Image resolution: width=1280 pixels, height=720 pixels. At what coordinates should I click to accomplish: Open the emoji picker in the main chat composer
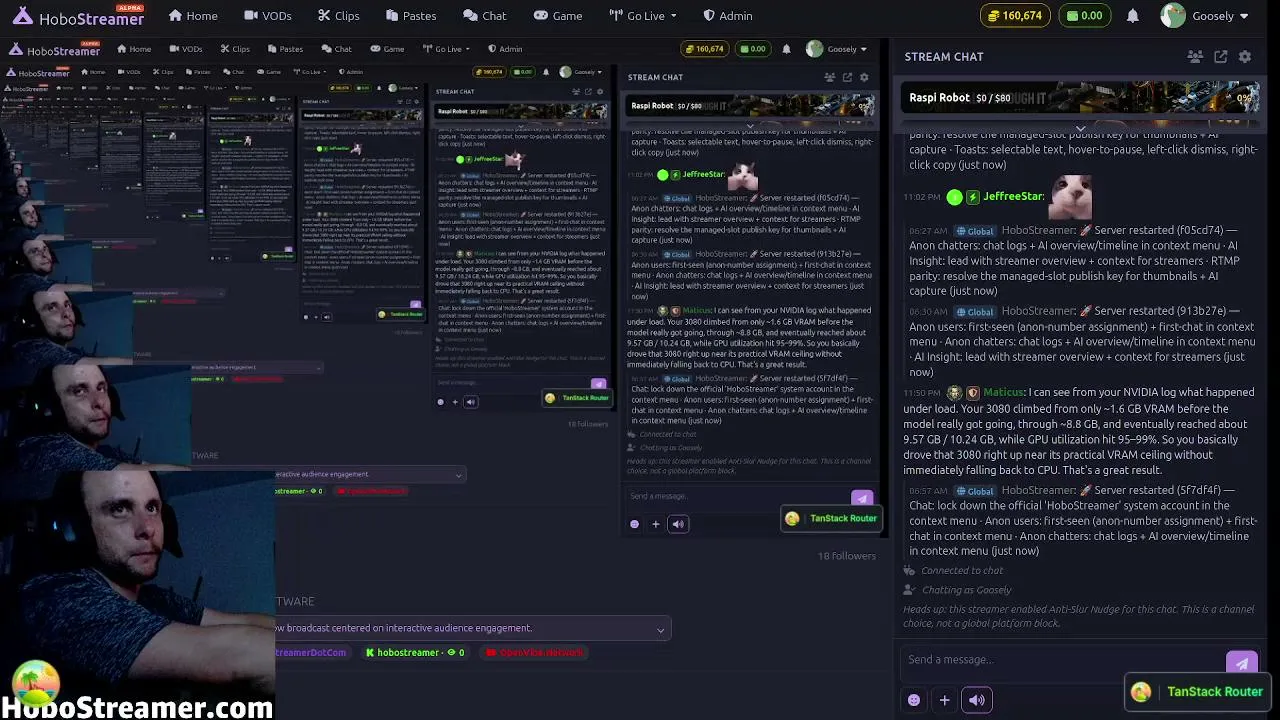coord(914,700)
